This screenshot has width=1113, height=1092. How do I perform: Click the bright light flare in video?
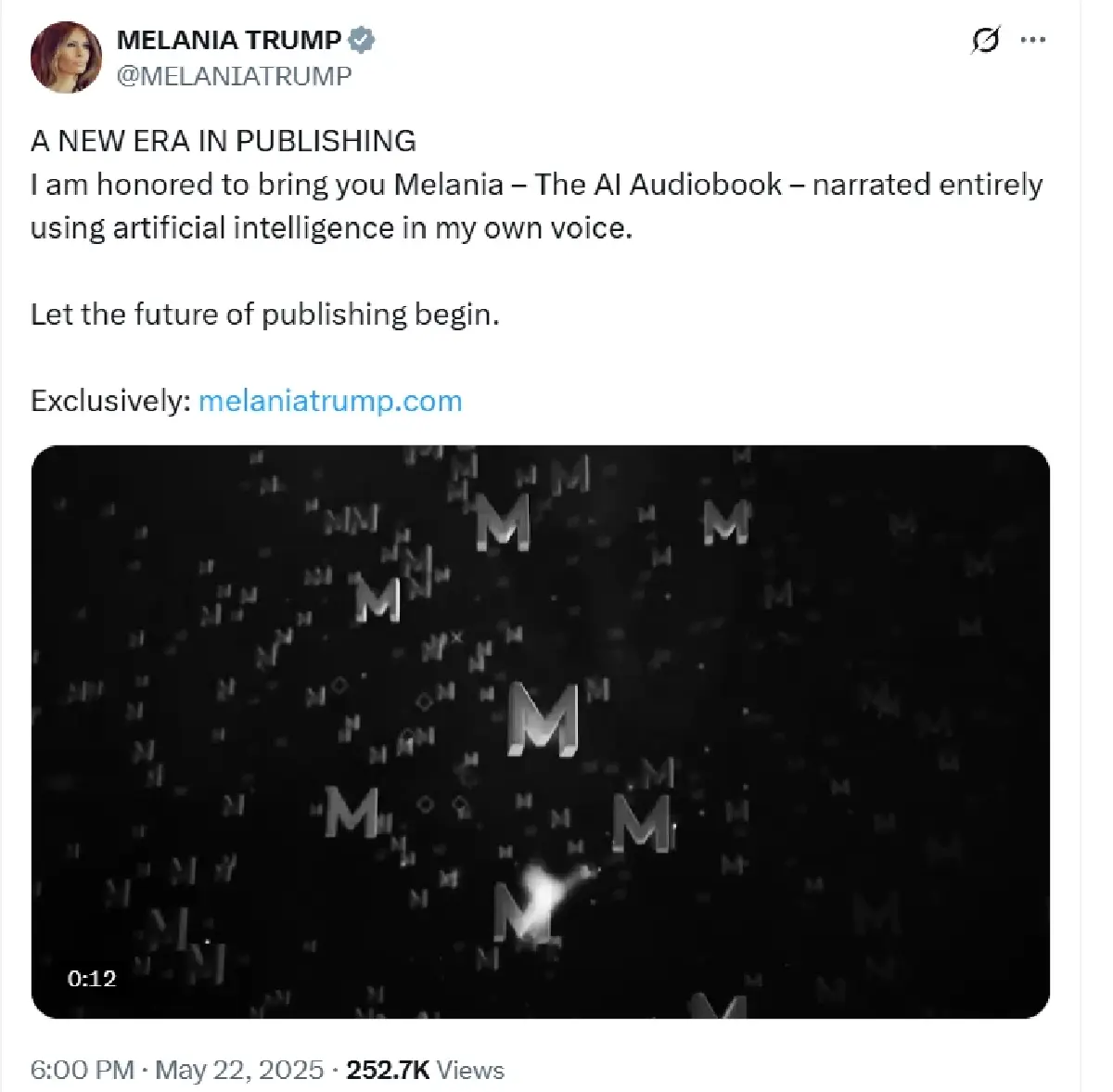coord(541,891)
